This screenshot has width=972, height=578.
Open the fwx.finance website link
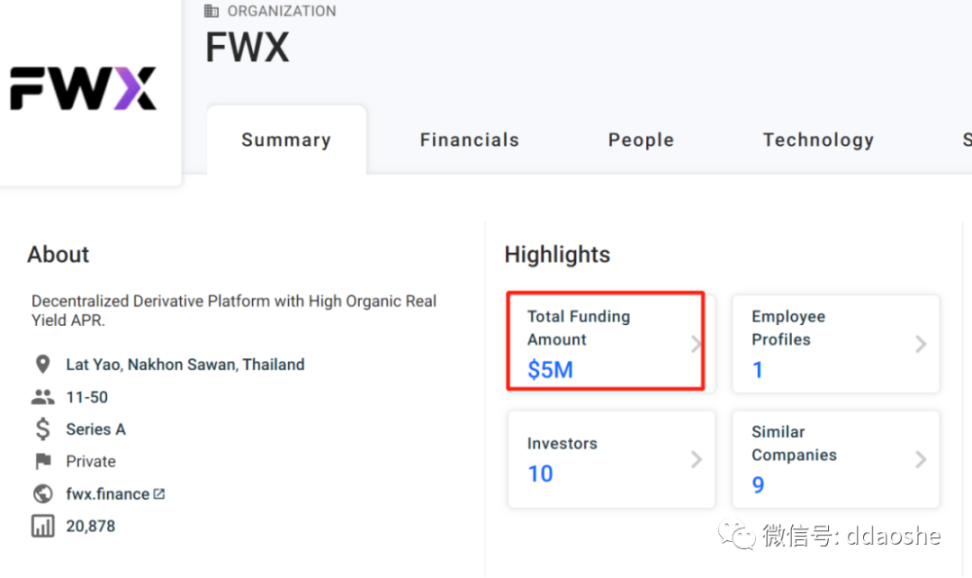(x=107, y=494)
